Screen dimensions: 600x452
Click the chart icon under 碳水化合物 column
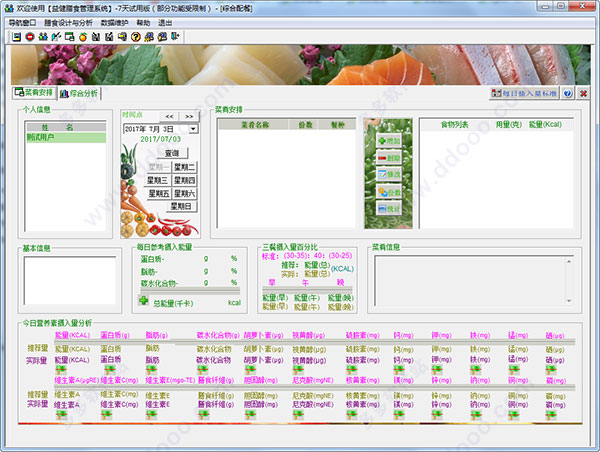pyautogui.click(x=203, y=370)
